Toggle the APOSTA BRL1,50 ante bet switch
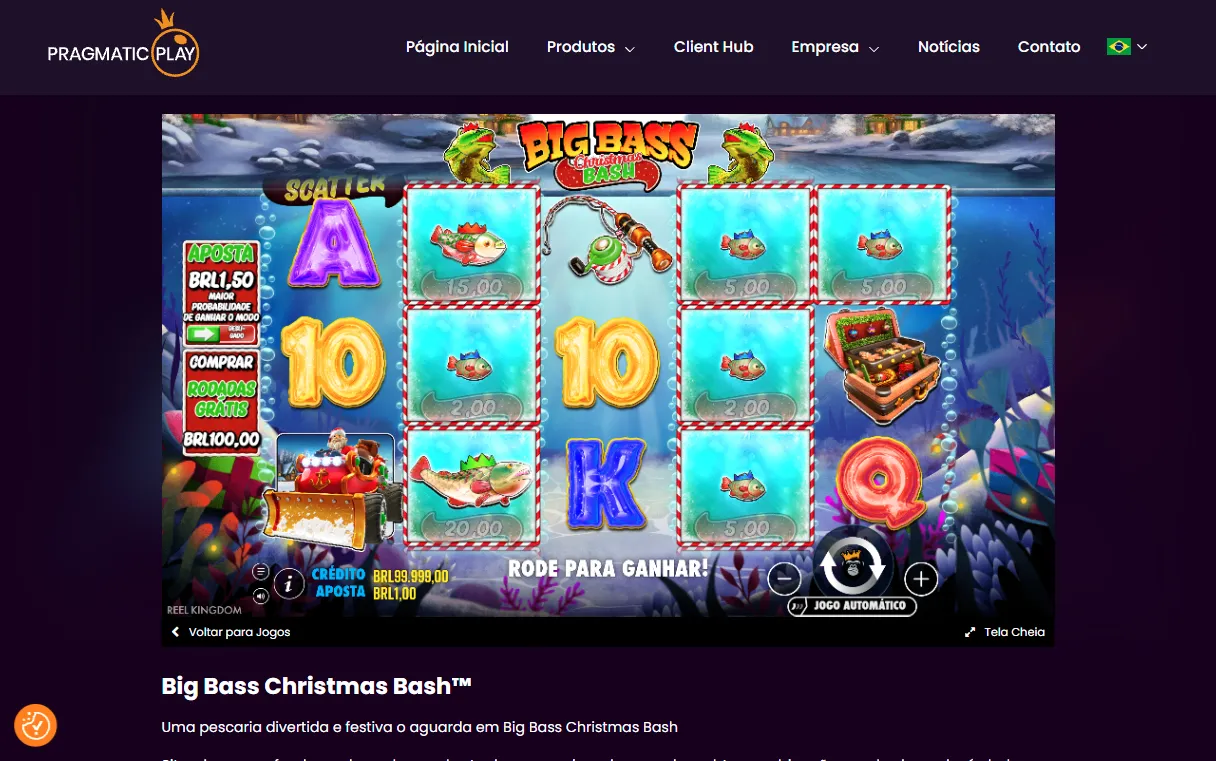This screenshot has width=1216, height=761. (221, 333)
